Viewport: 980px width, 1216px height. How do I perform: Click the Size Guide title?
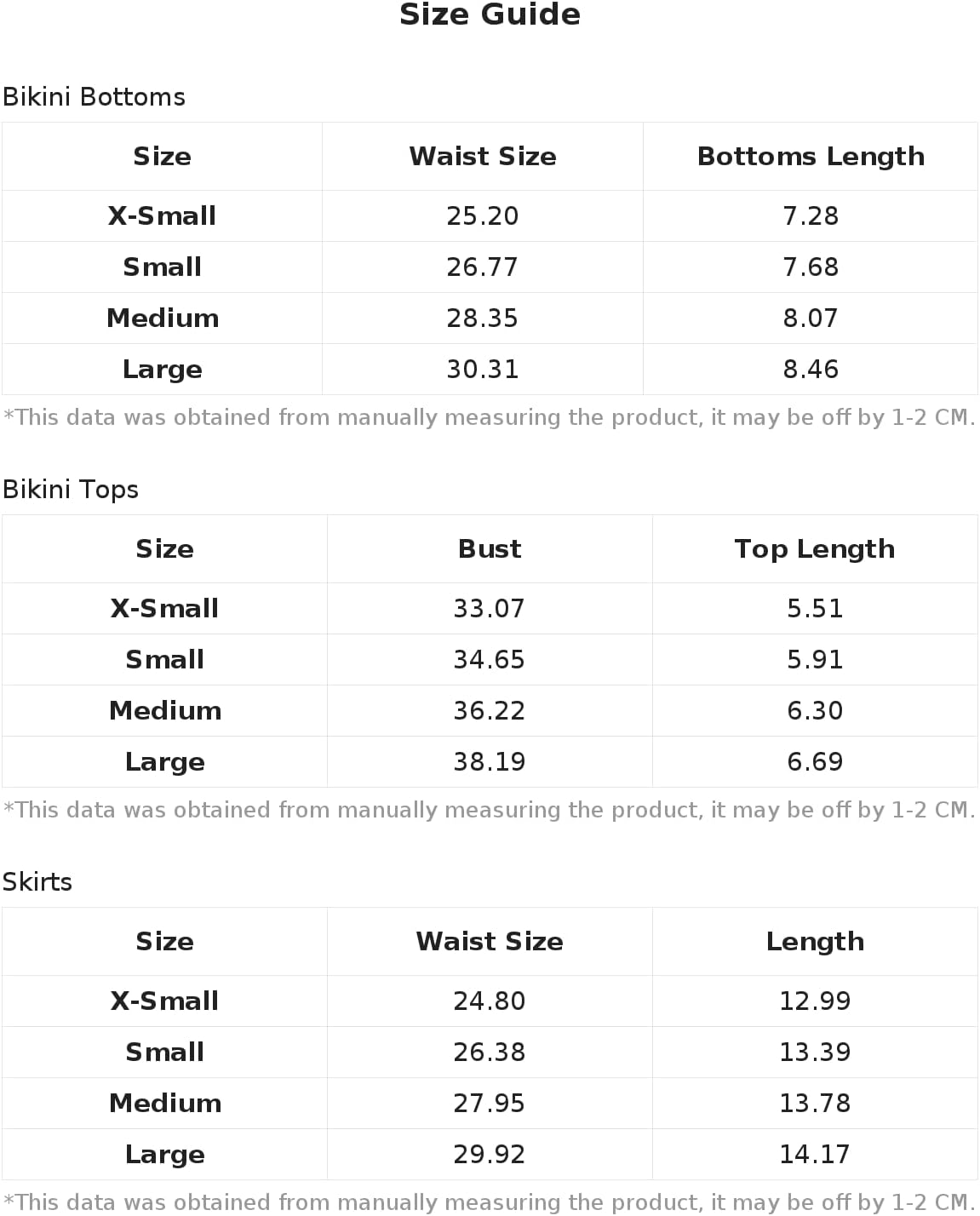490,14
